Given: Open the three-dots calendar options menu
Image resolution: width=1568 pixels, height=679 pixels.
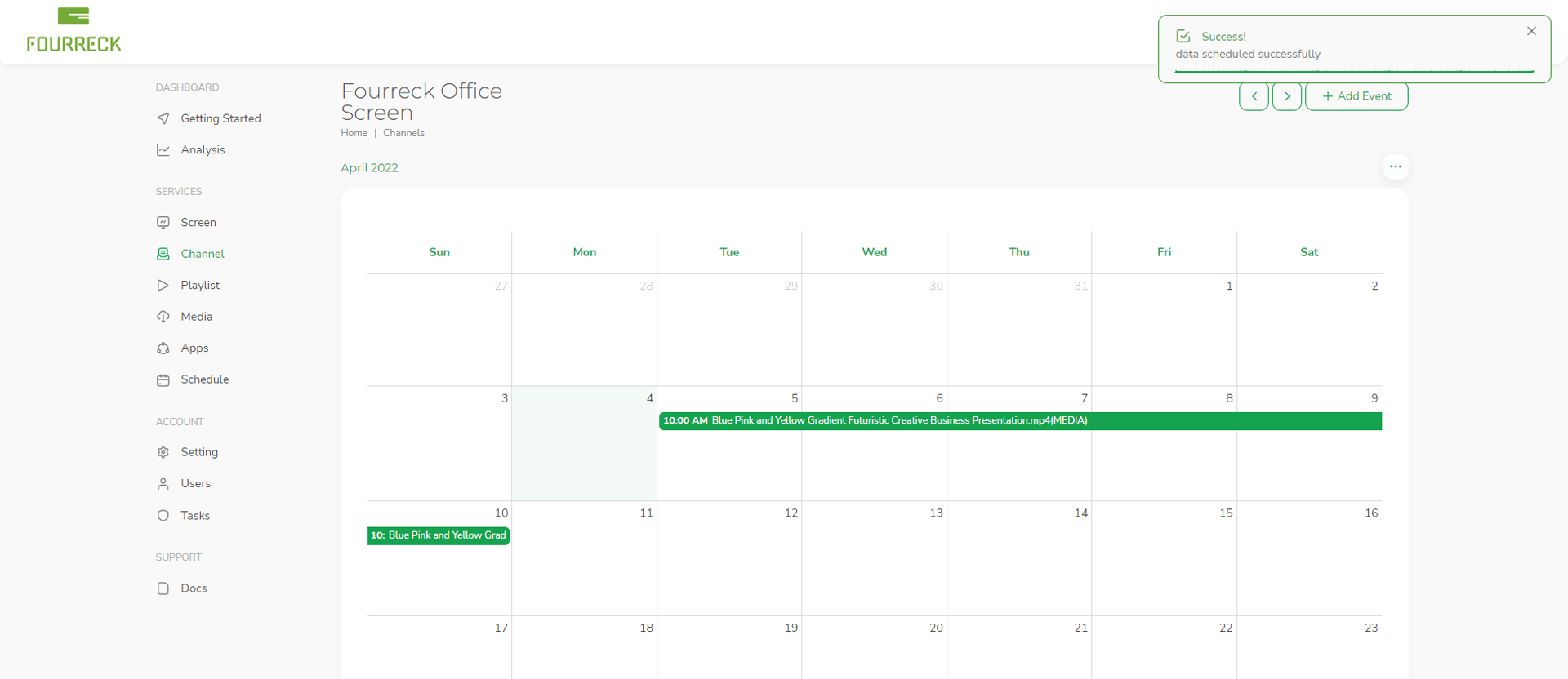Looking at the screenshot, I should pyautogui.click(x=1396, y=167).
